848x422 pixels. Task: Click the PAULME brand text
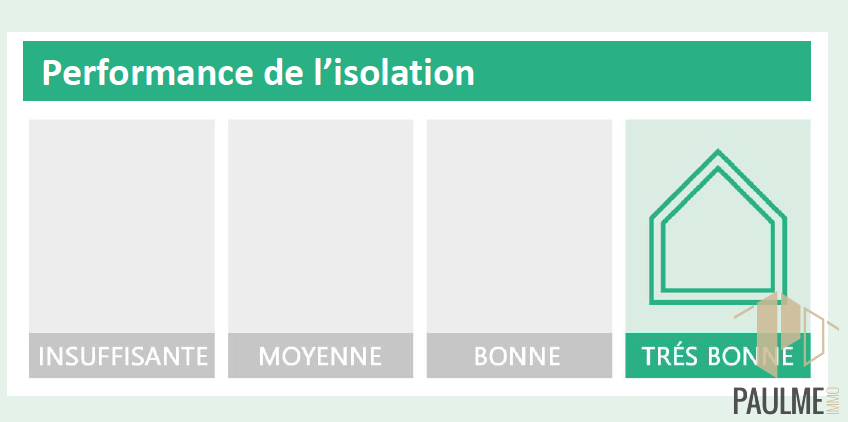click(778, 401)
